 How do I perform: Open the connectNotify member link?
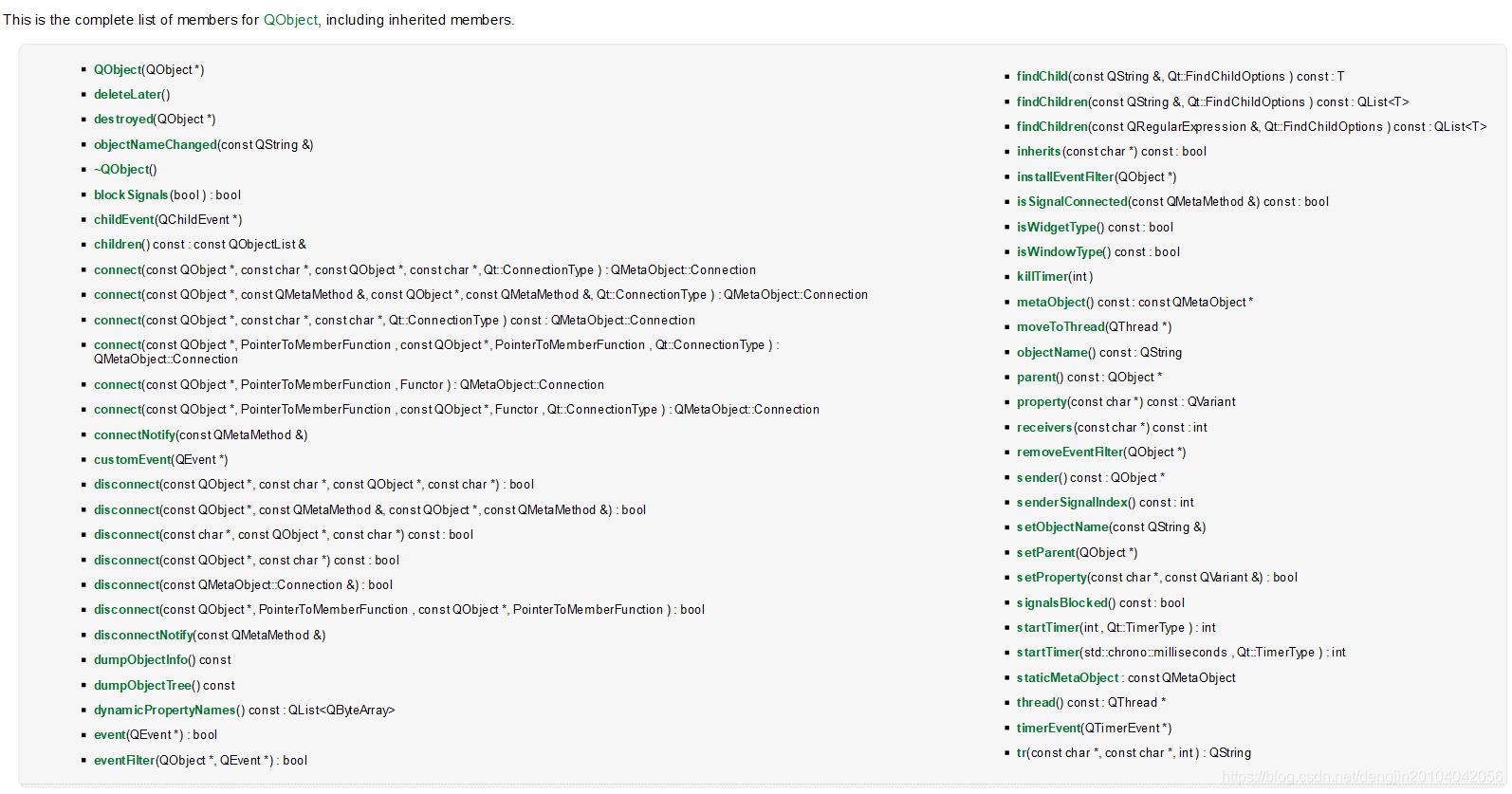click(x=135, y=435)
